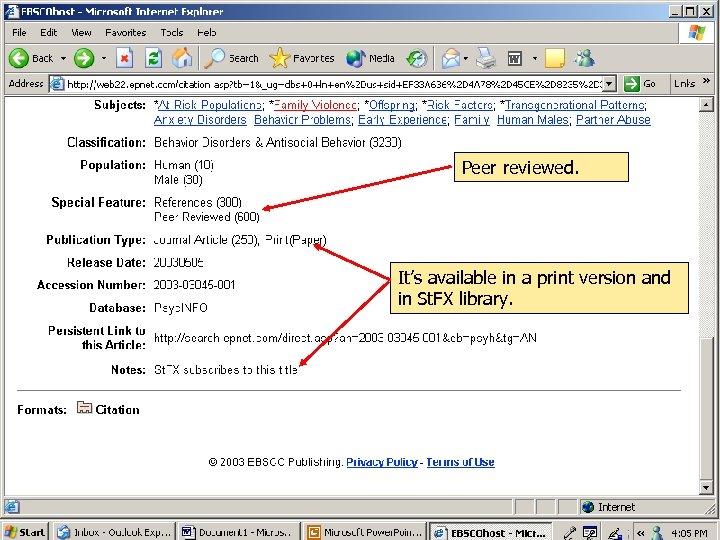Open the Address bar URL dropdown
This screenshot has height=540, width=720.
609,84
